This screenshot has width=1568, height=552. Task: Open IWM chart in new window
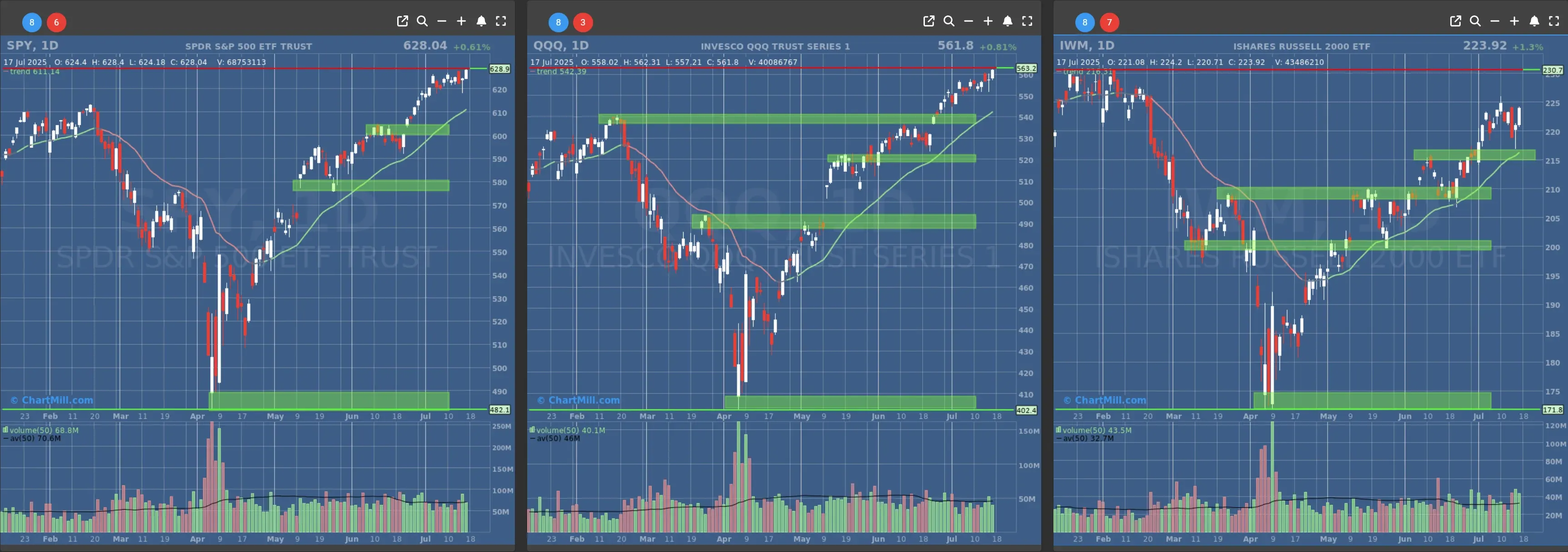point(1455,21)
